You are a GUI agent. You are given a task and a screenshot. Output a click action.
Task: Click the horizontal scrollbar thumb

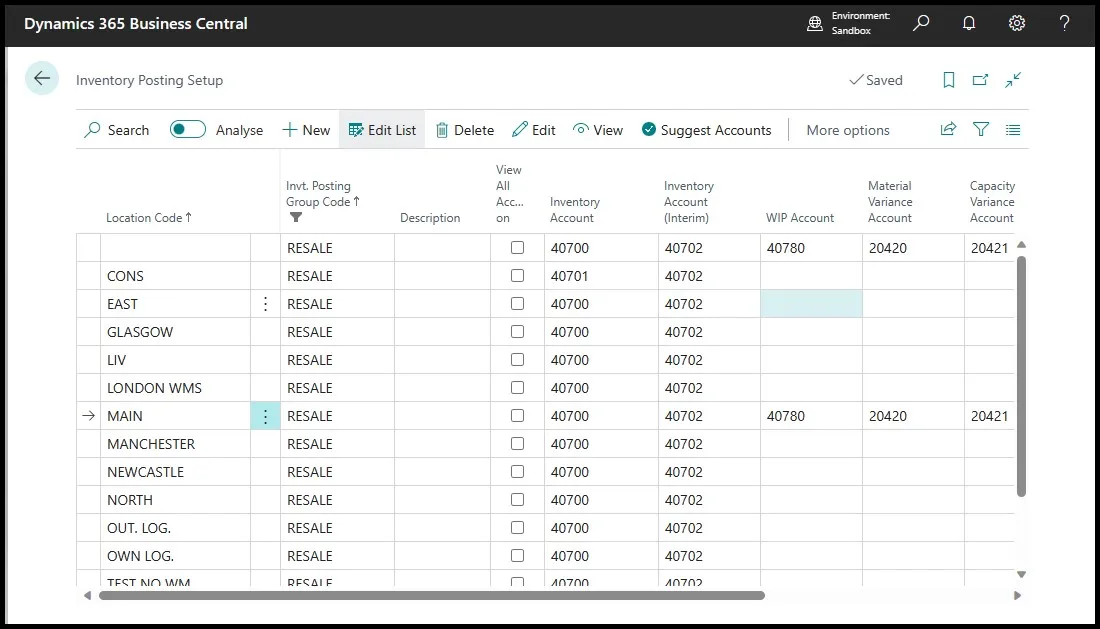point(431,595)
